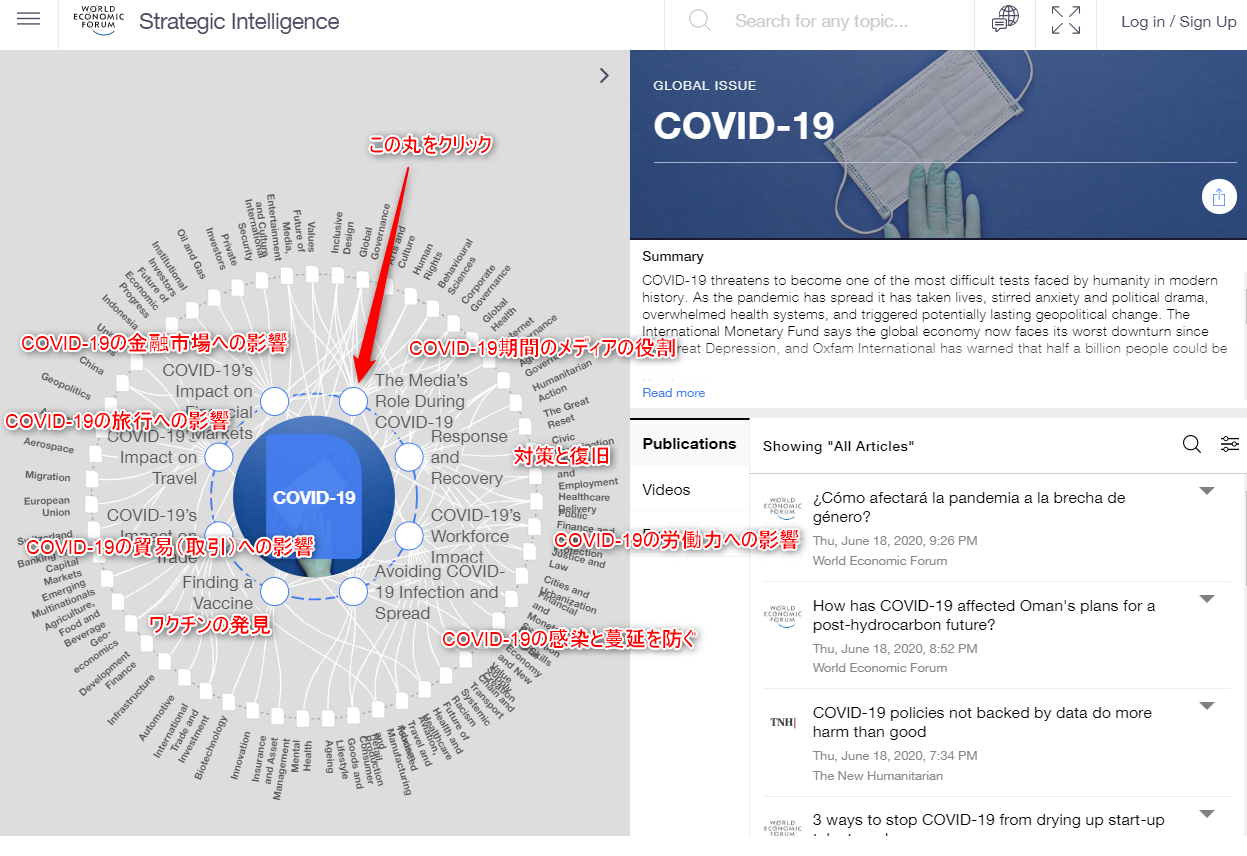The width and height of the screenshot is (1247, 856).
Task: Collapse the topic map panel chevron
Action: click(x=604, y=76)
